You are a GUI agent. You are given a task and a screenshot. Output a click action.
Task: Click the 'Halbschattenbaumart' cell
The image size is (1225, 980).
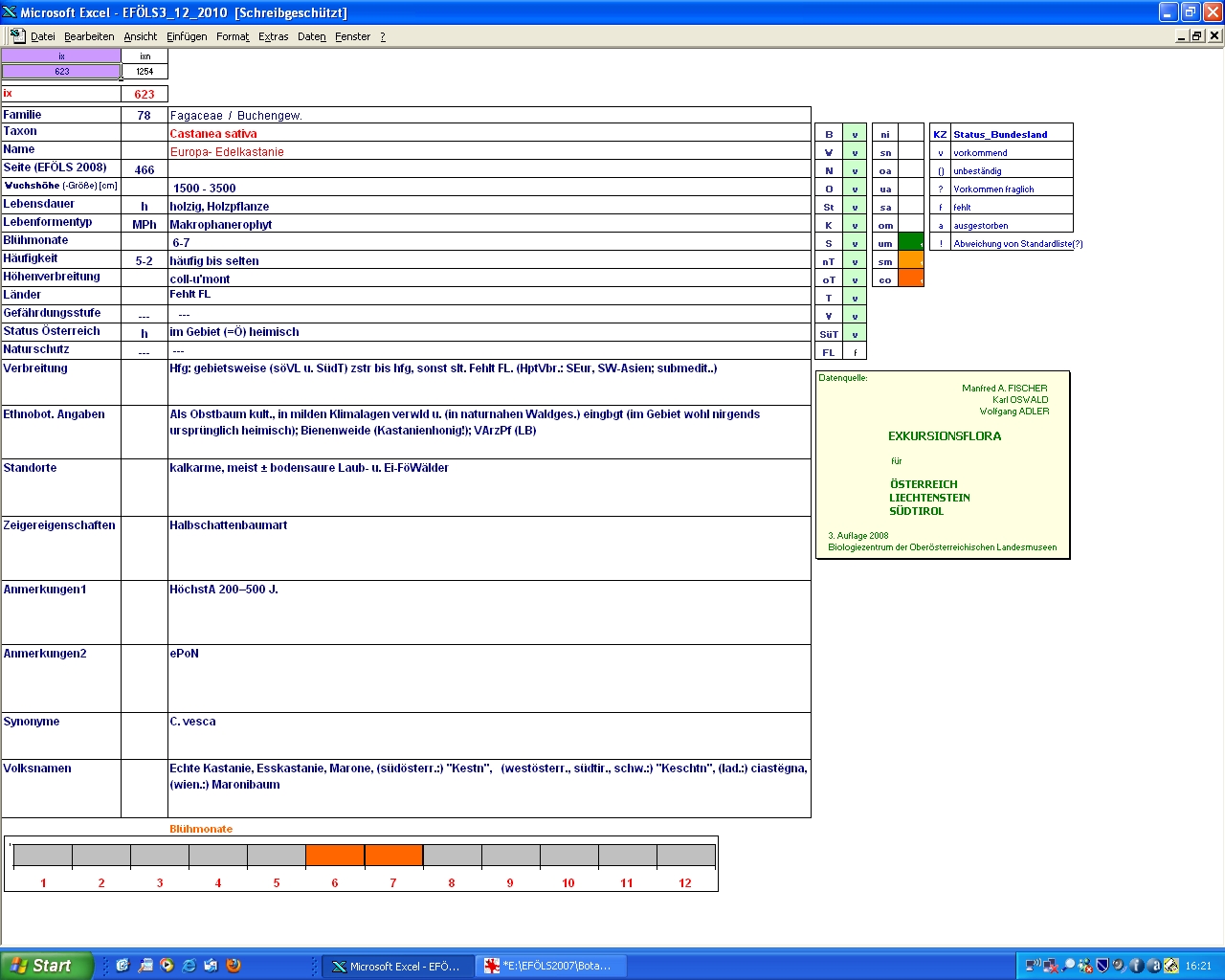click(489, 548)
